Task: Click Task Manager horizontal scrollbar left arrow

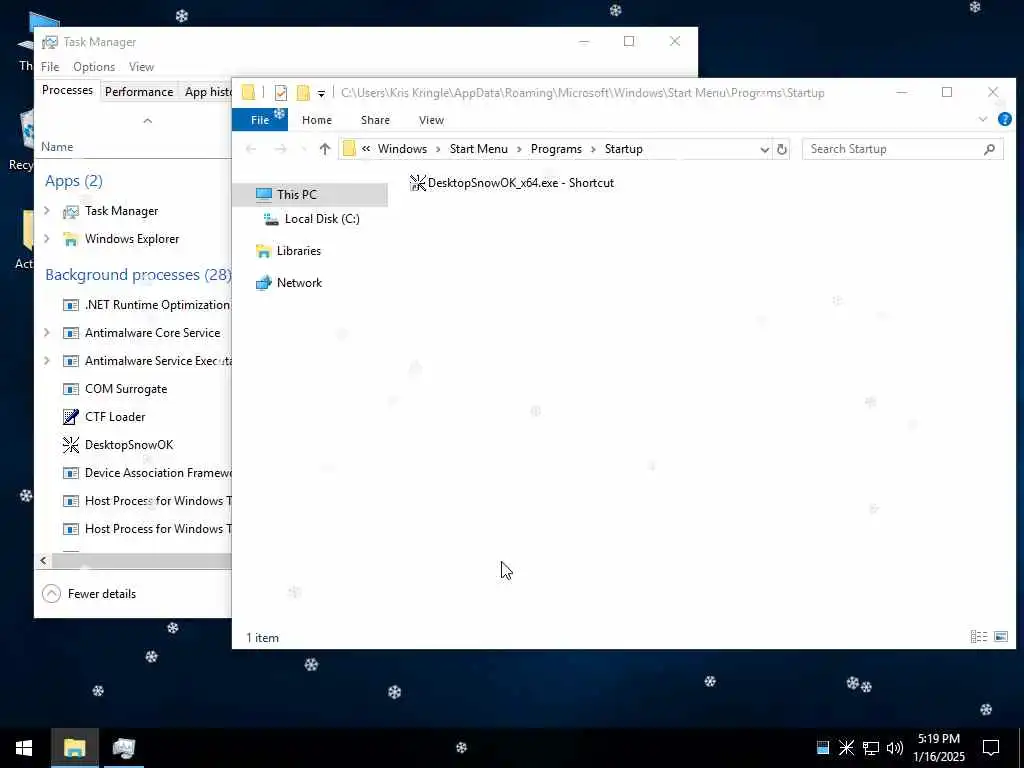Action: [43, 560]
